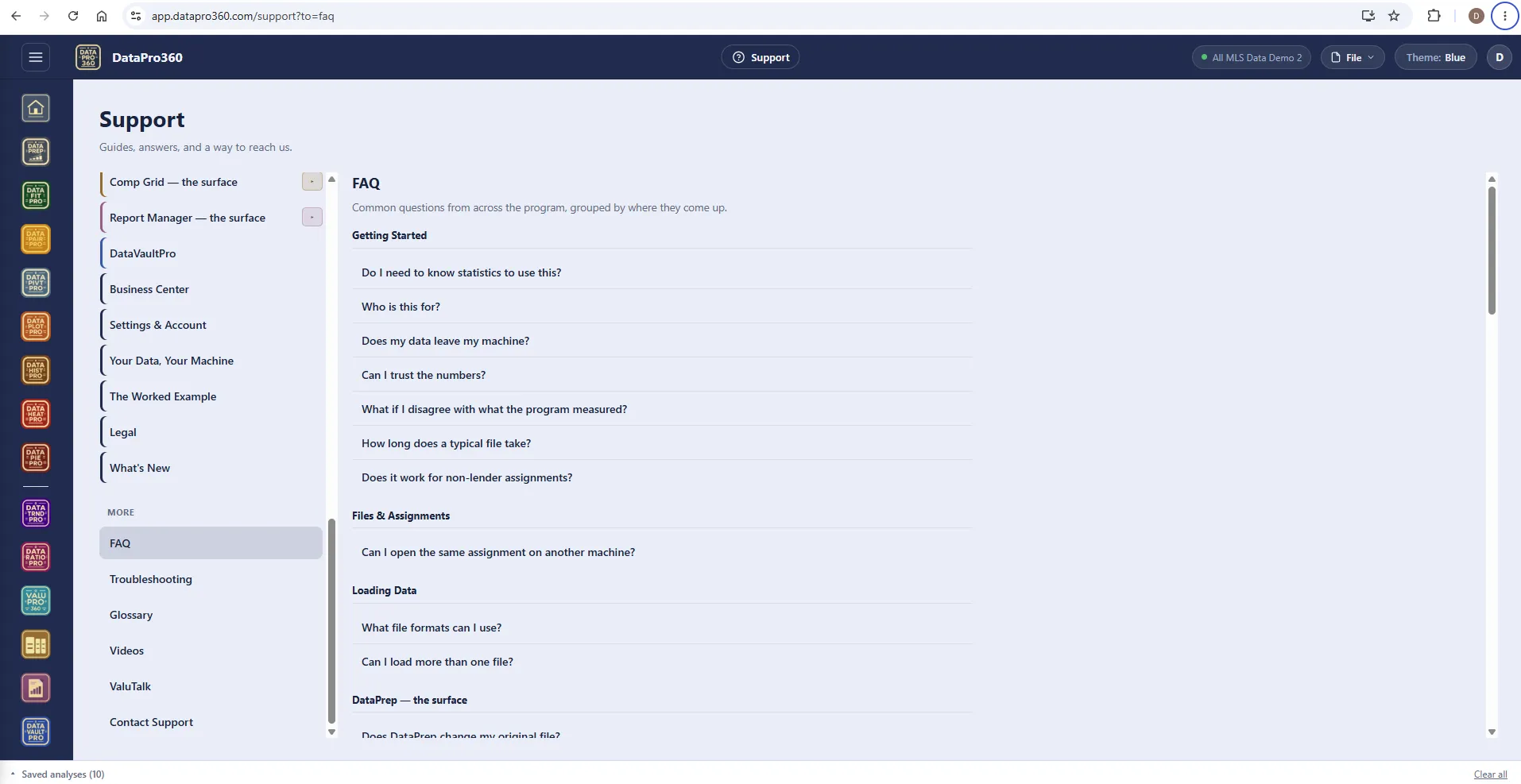The width and height of the screenshot is (1521, 784).
Task: Open Your Data, Your Machine guide
Action: coord(211,361)
